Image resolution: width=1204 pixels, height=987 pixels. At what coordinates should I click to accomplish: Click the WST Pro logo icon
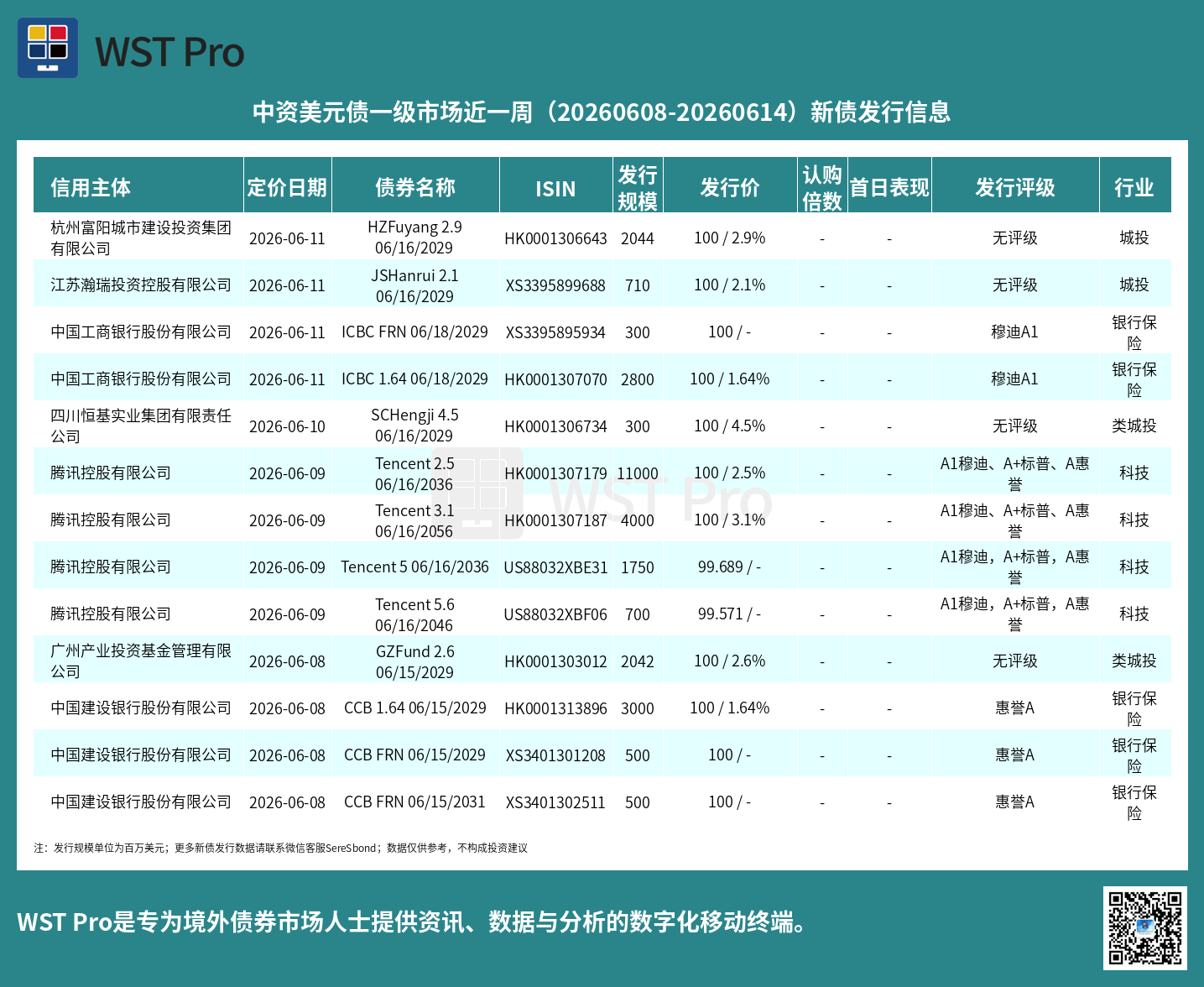click(x=48, y=48)
